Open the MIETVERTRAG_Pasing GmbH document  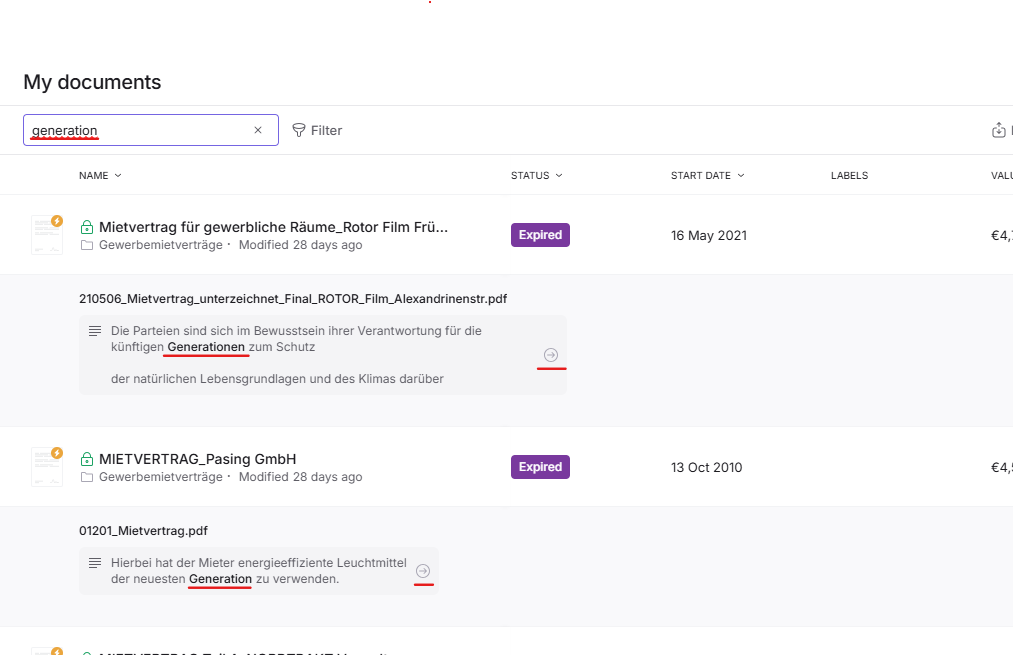197,459
